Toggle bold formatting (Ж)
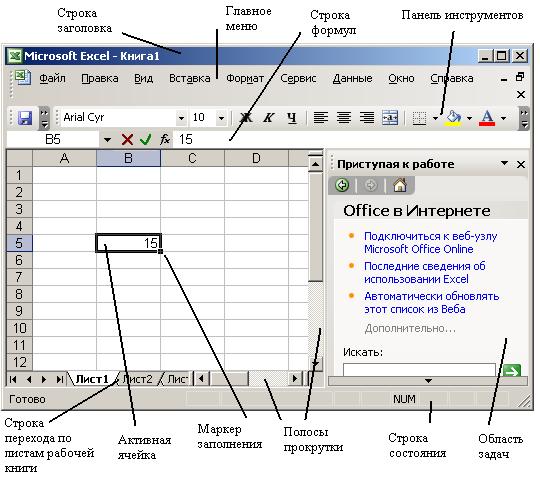540x479 pixels. tap(246, 118)
